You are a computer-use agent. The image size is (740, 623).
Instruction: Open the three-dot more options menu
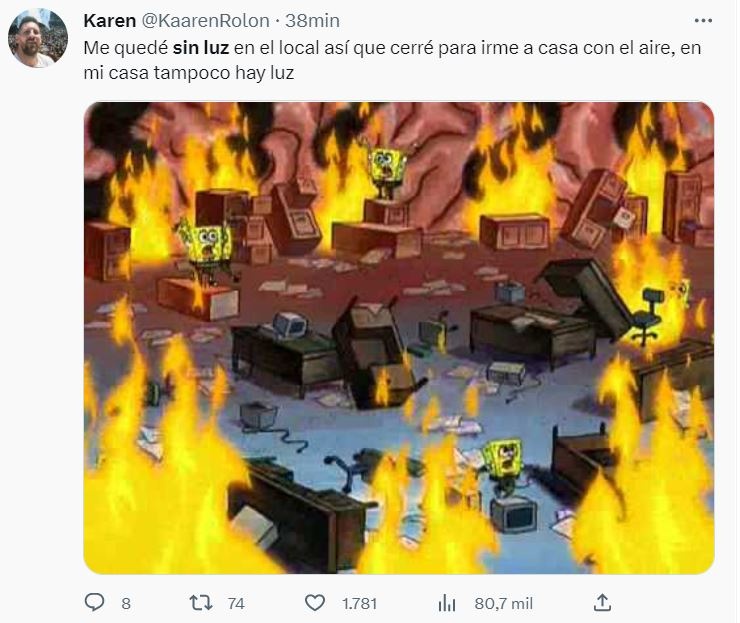[x=703, y=21]
